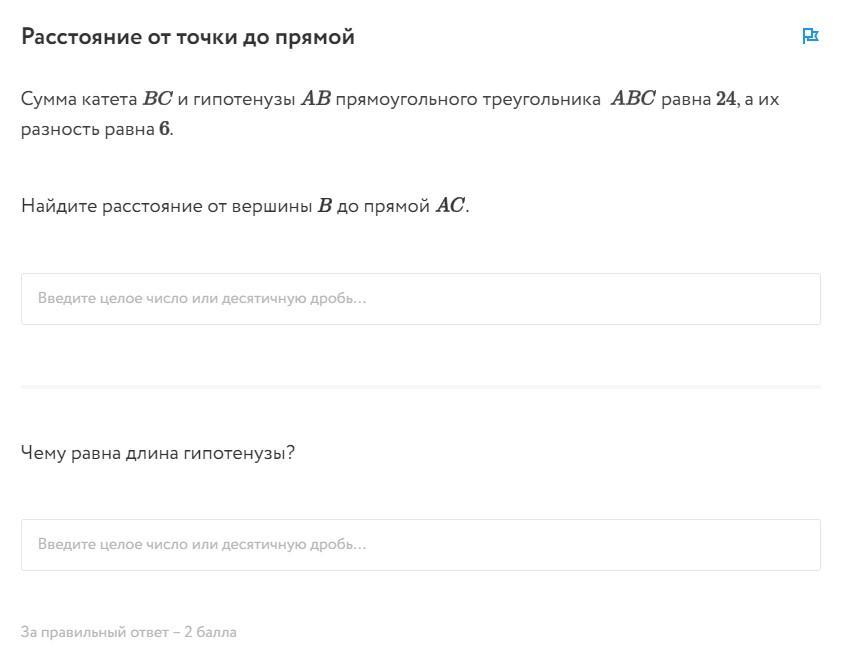849x671 pixels.
Task: Click the flag icon to report the task
Action: pyautogui.click(x=810, y=37)
